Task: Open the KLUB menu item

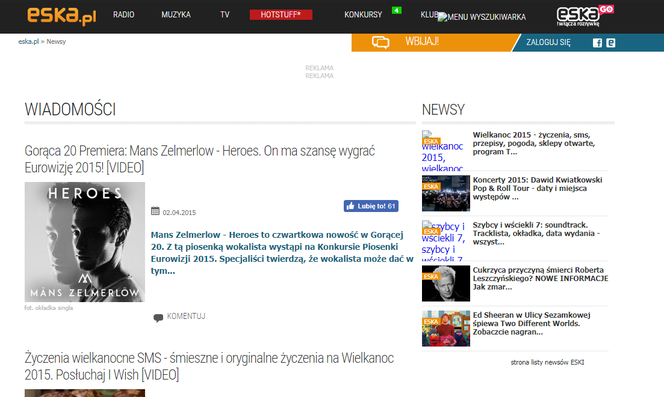Action: pyautogui.click(x=429, y=15)
